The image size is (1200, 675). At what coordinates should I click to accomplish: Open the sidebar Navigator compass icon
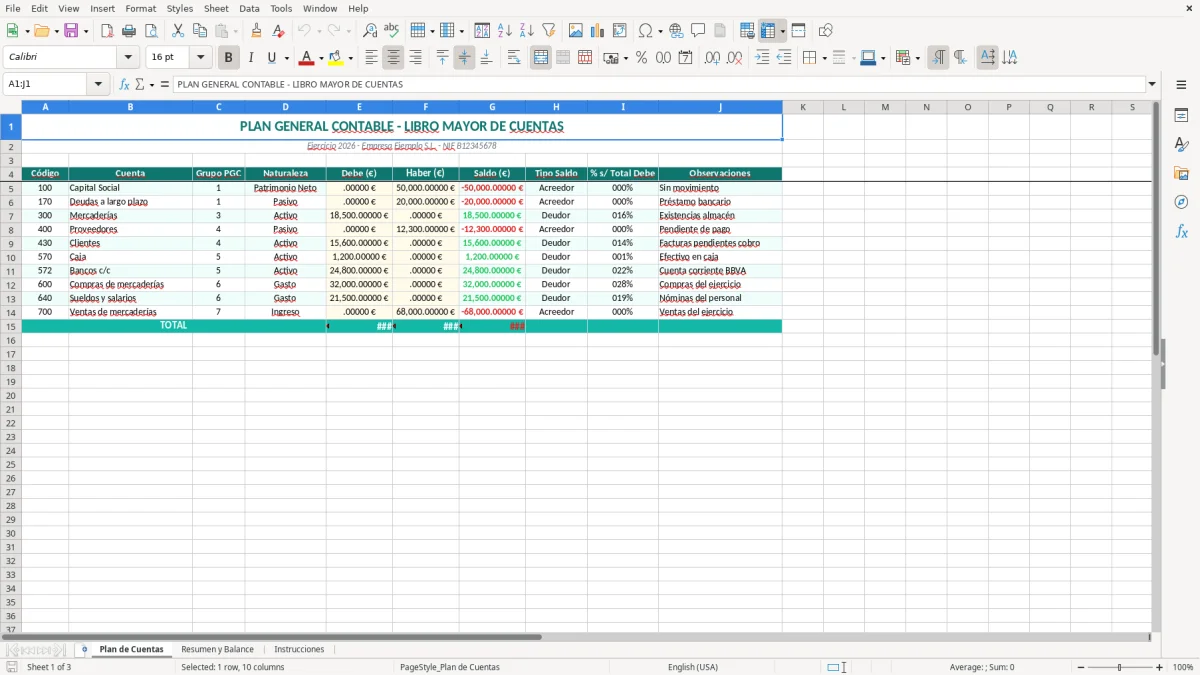[x=1181, y=202]
